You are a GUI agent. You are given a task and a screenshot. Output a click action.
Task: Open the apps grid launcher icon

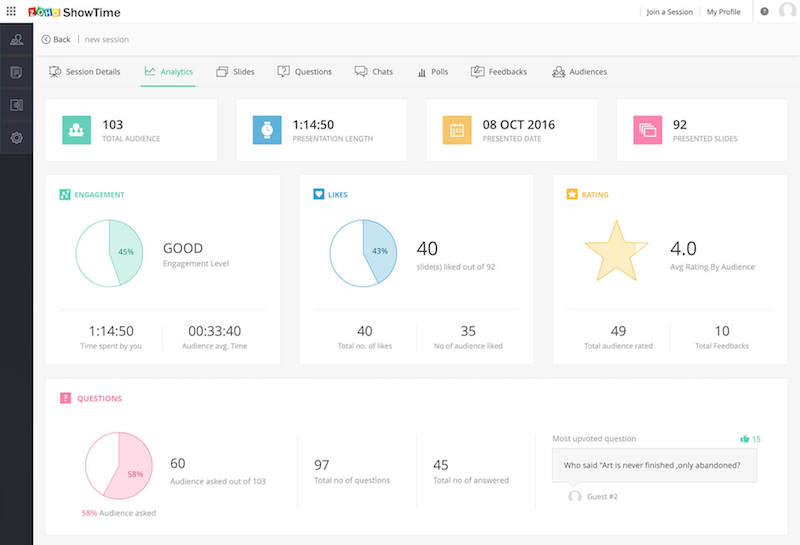[x=11, y=11]
